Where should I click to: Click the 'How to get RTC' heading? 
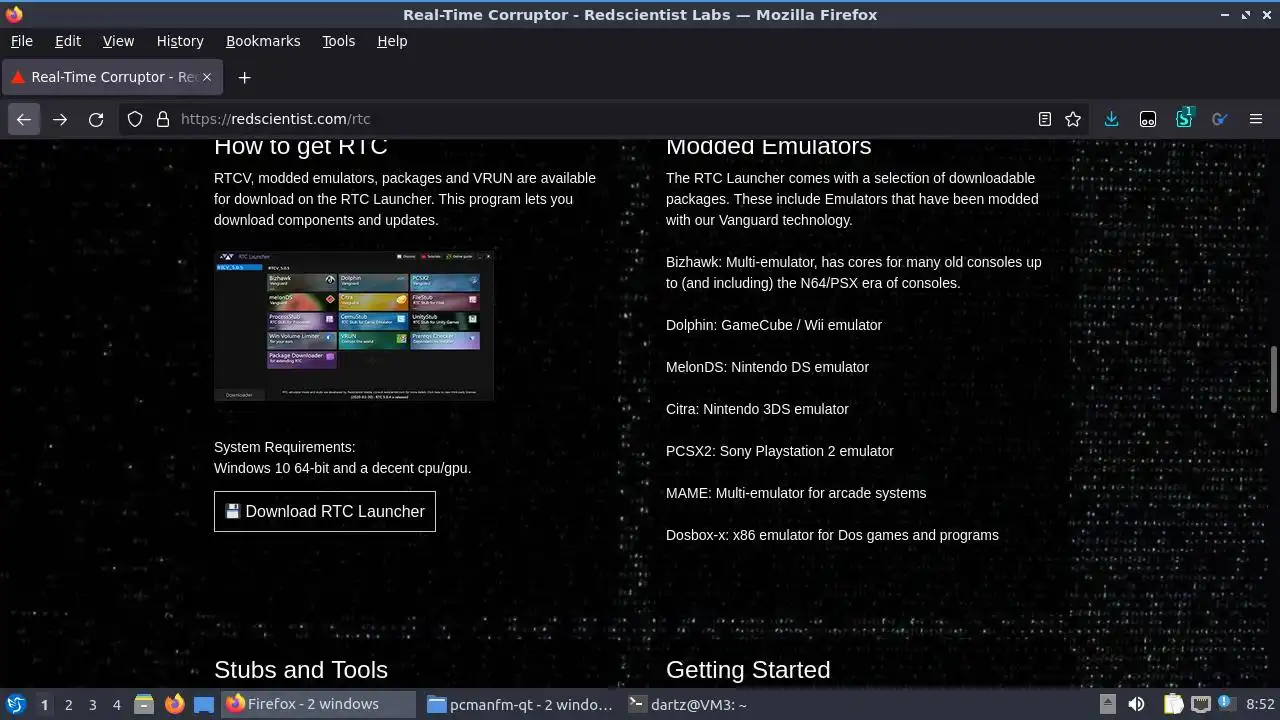coord(301,146)
